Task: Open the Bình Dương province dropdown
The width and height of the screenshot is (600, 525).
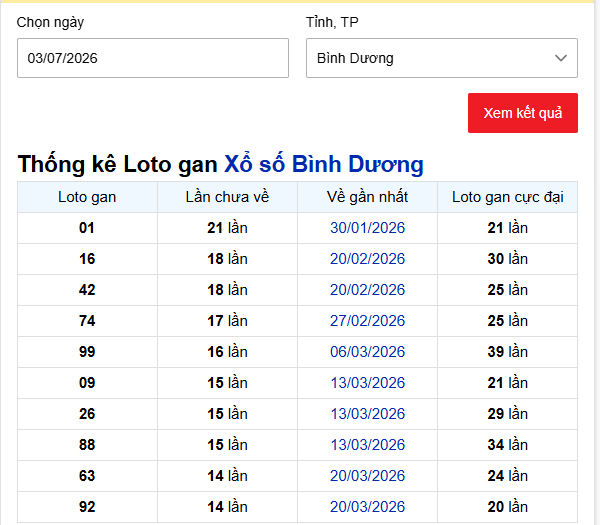Action: point(442,58)
